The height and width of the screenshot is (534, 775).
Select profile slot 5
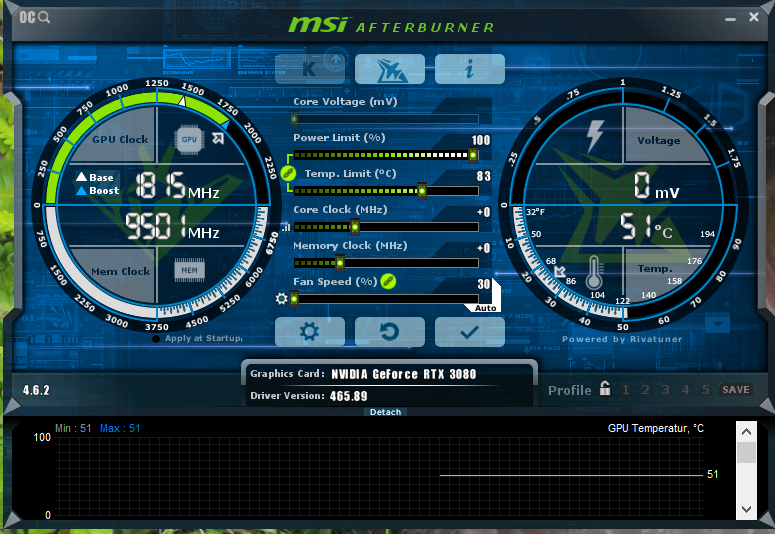(705, 390)
